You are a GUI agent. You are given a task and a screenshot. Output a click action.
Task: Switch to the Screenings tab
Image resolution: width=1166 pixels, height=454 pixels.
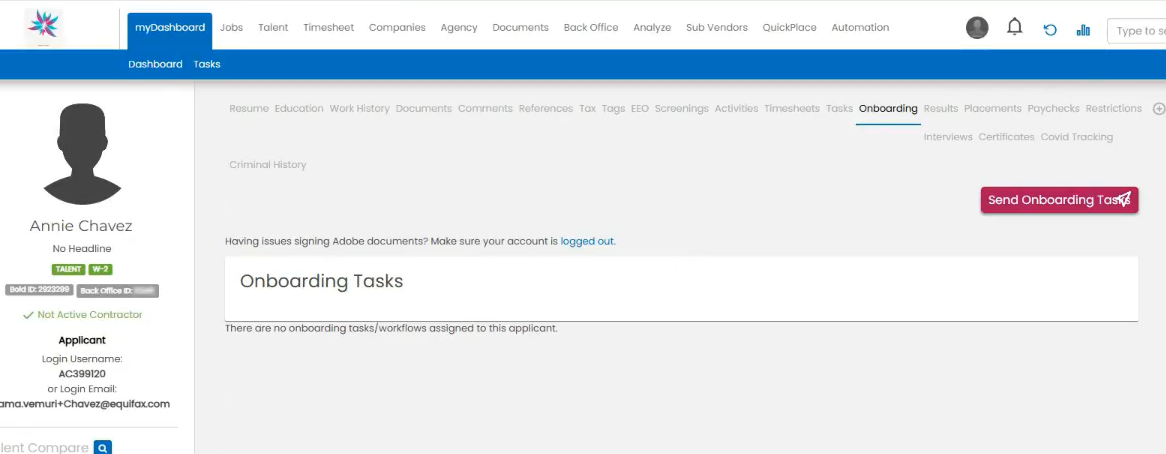[x=682, y=108]
